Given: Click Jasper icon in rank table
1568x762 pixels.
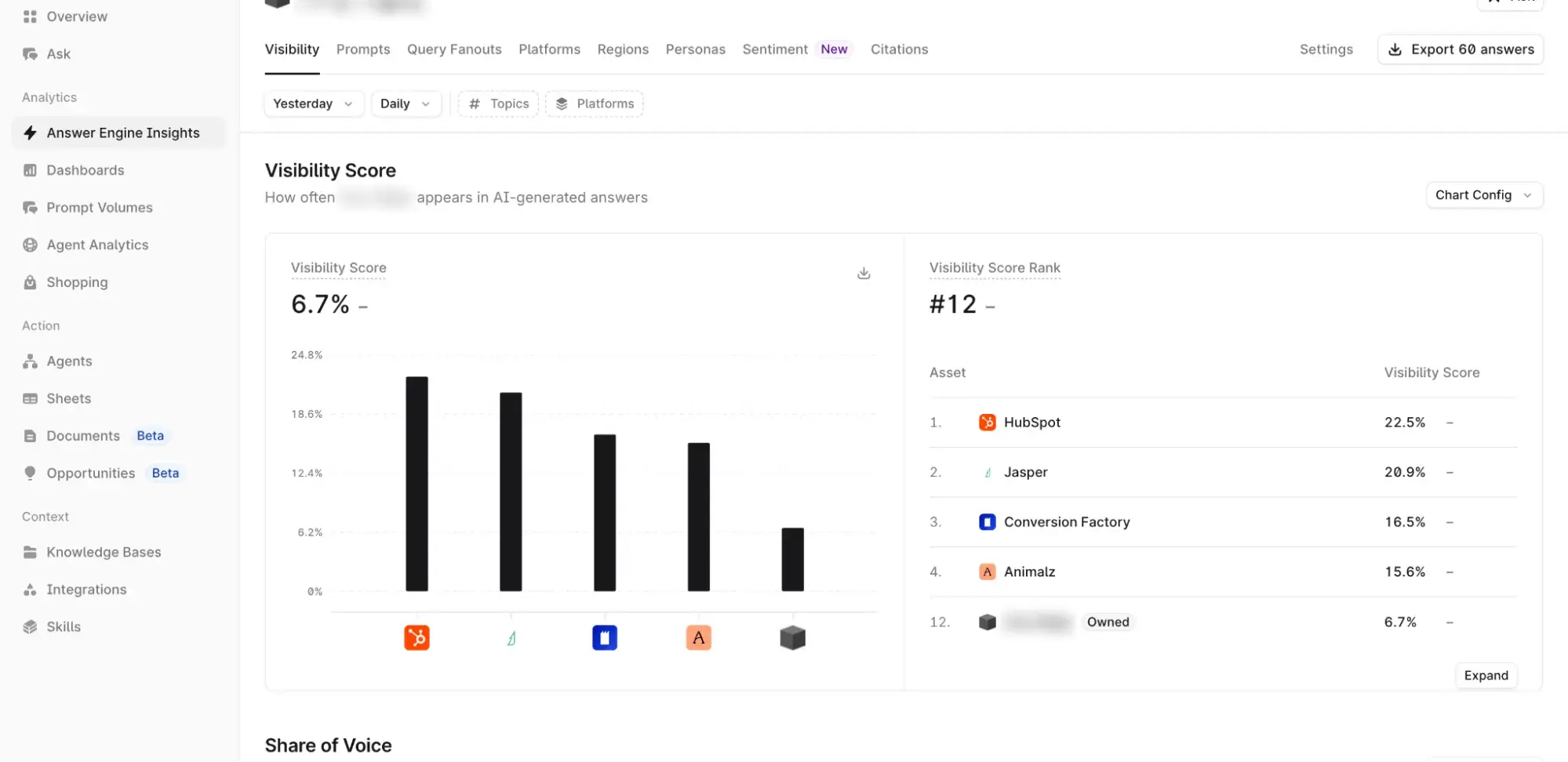Looking at the screenshot, I should tap(988, 473).
